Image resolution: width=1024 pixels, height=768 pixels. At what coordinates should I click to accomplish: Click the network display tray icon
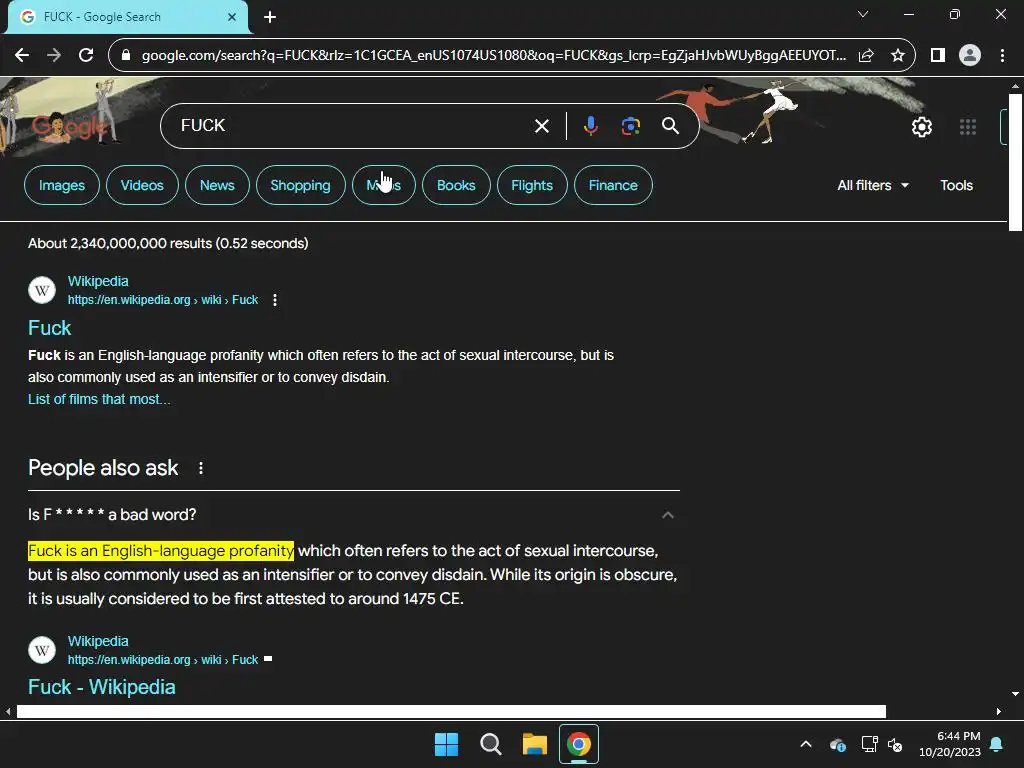pos(869,744)
